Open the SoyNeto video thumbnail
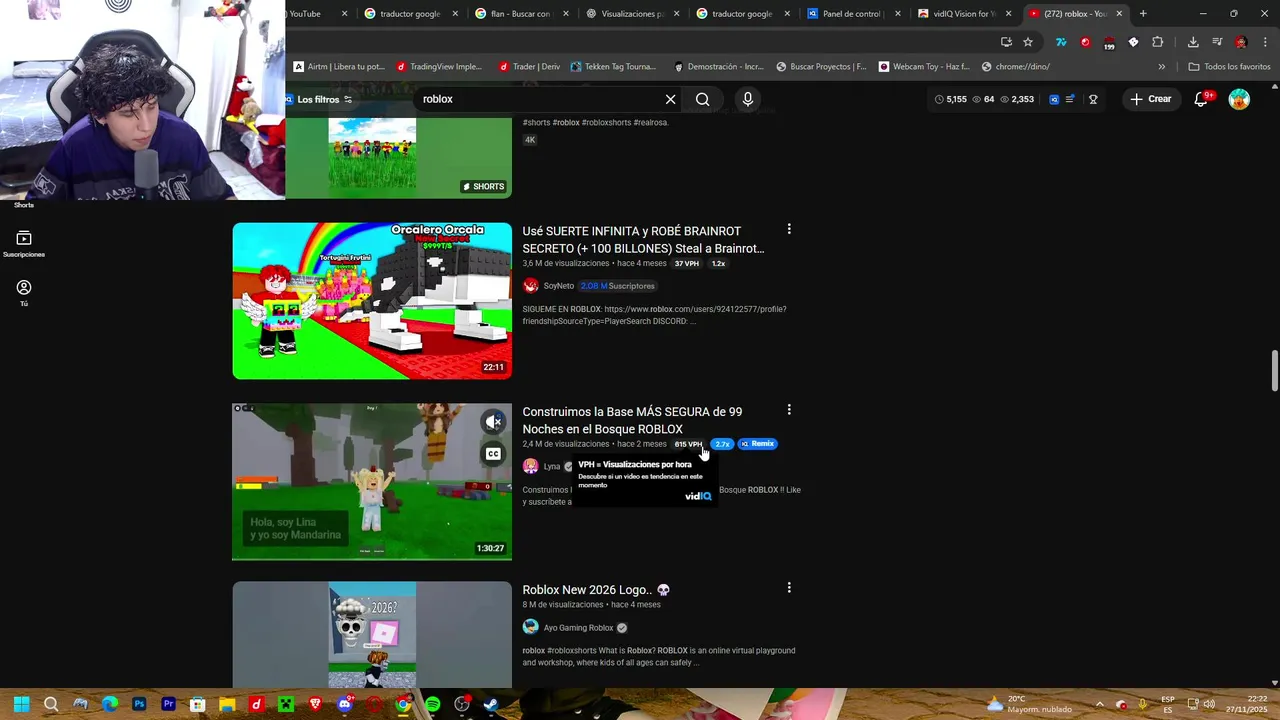Screen dimensions: 1280x720 372,301
